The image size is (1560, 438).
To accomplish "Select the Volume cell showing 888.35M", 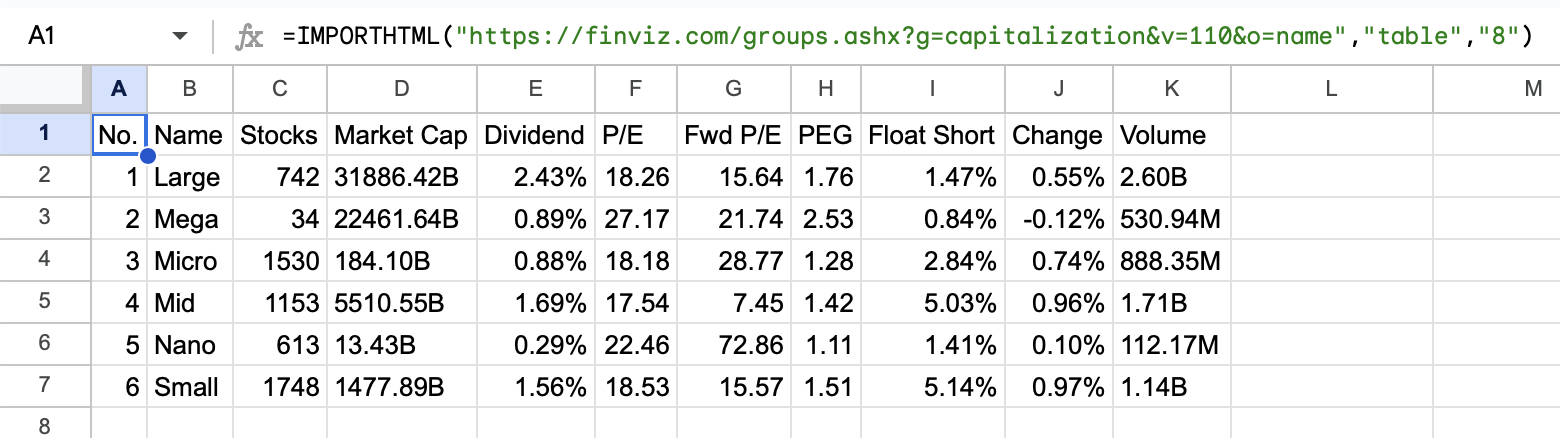I will pyautogui.click(x=1172, y=261).
